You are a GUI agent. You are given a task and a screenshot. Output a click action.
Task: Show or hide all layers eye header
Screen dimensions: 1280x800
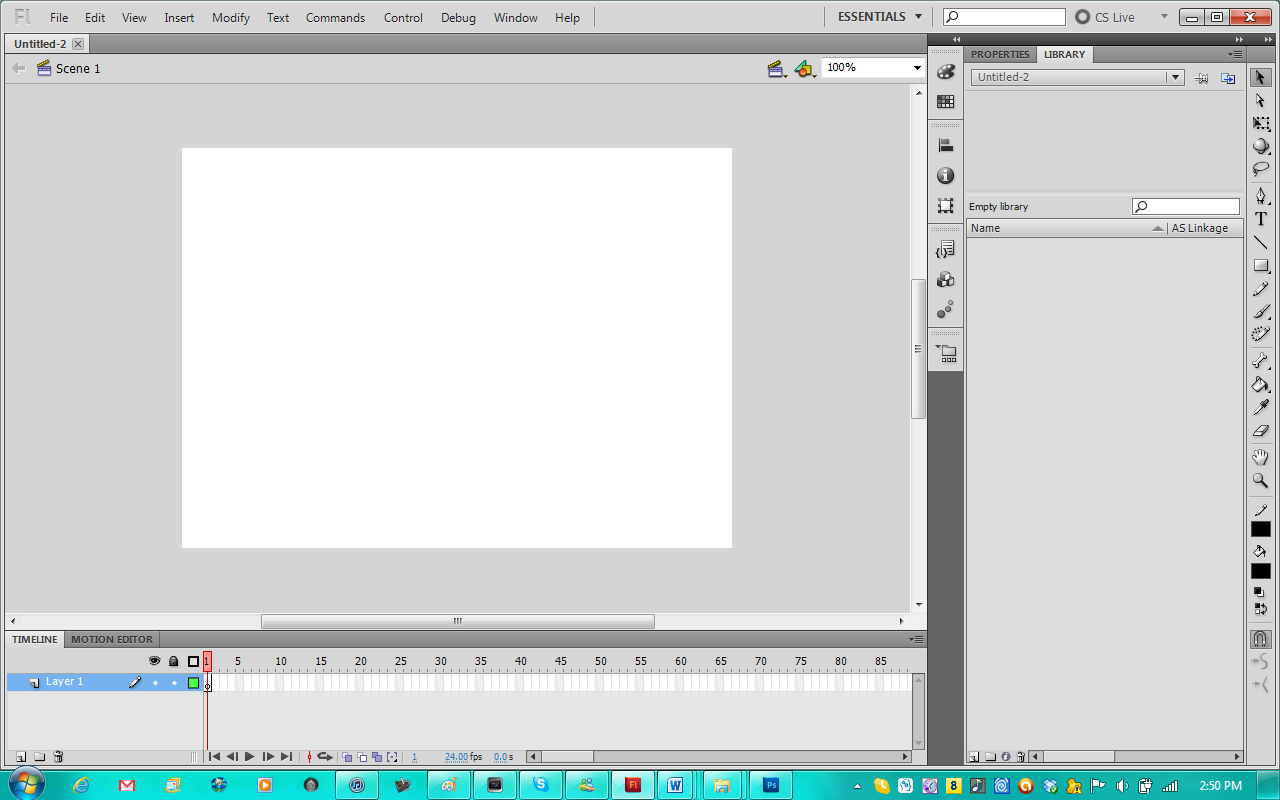click(154, 661)
